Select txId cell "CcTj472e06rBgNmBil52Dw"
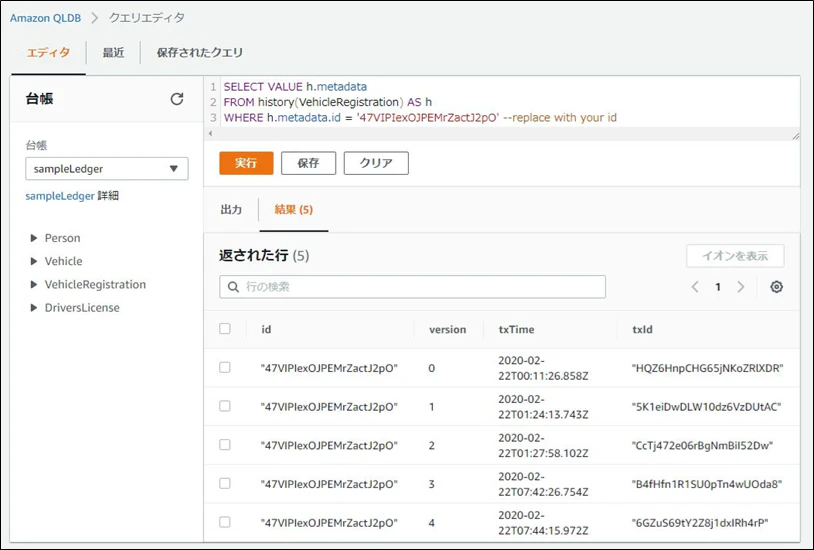 702,446
